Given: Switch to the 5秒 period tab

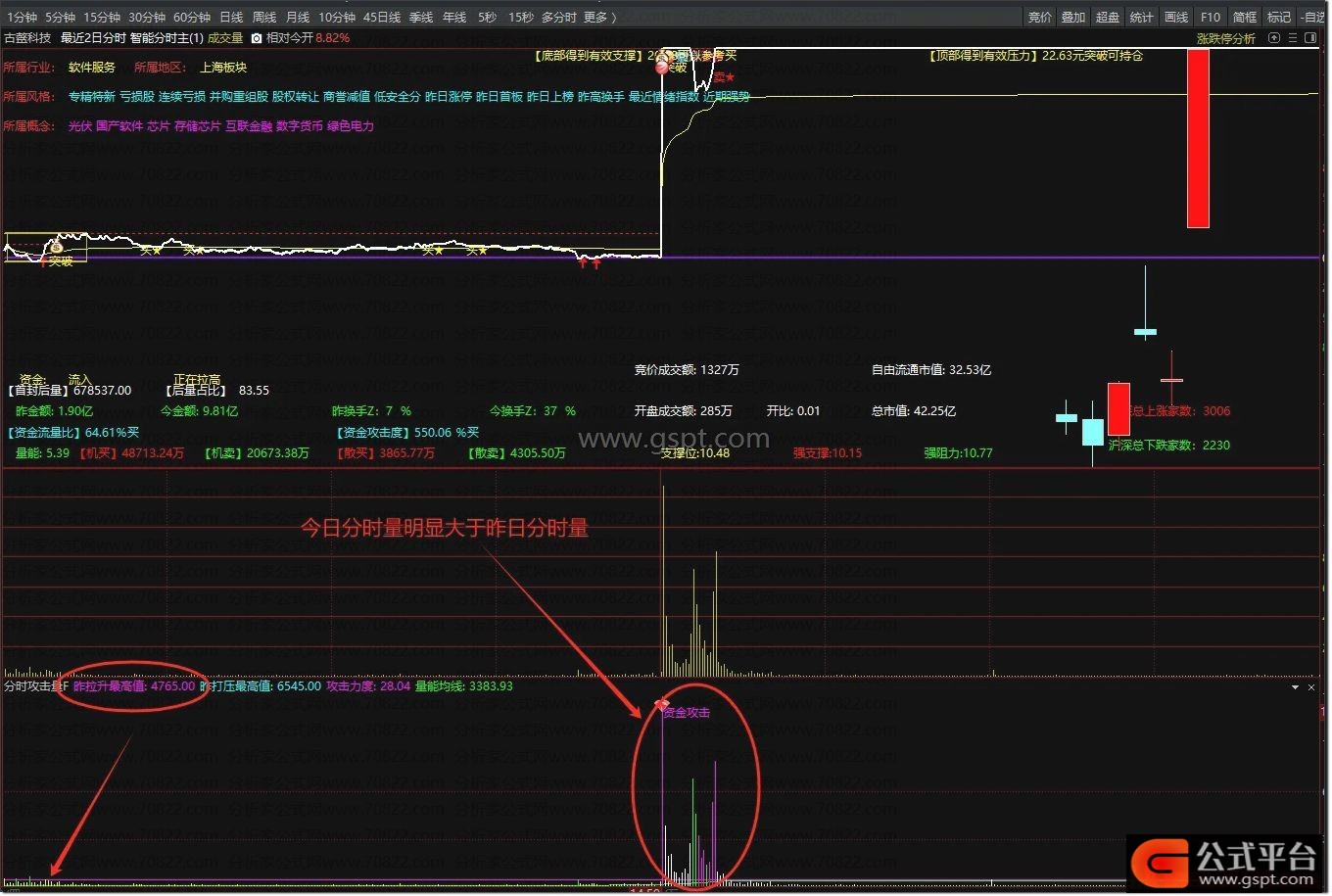Looking at the screenshot, I should (x=488, y=18).
